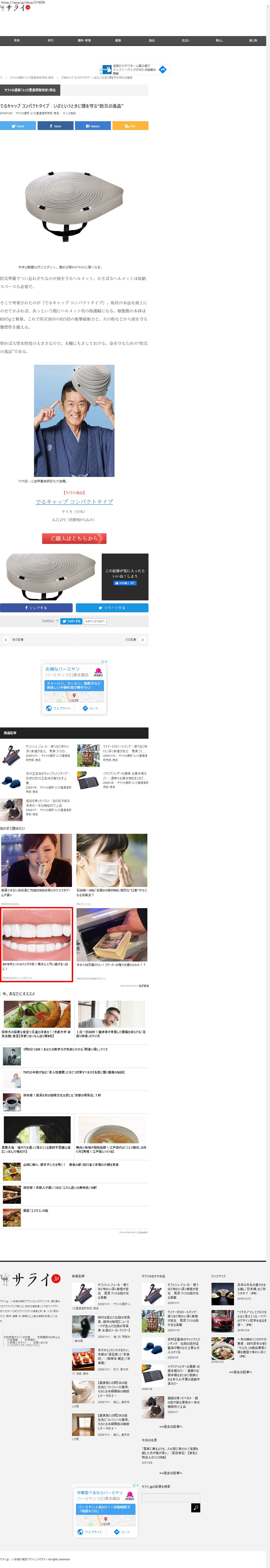The height and width of the screenshot is (1568, 270).
Task: Open the related article with the belt thumbnail
Action: [11, 809]
